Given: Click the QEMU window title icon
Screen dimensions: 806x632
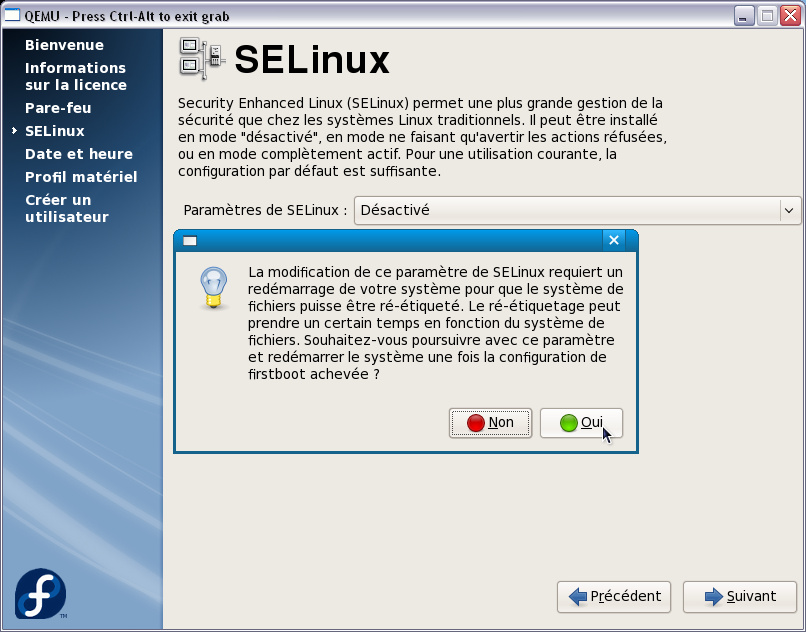Looking at the screenshot, I should (12, 15).
